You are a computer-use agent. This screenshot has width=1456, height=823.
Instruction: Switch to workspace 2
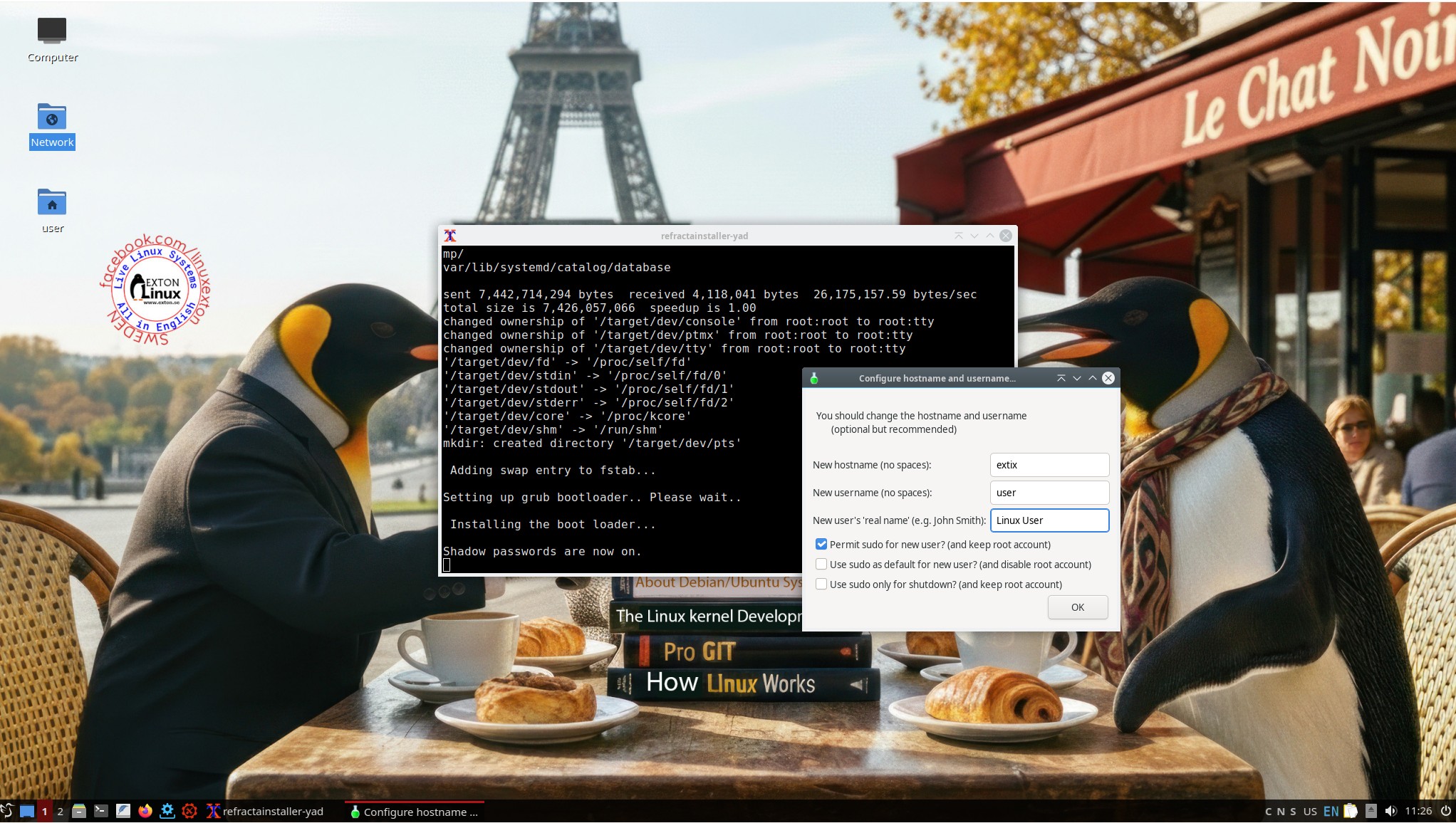point(61,811)
